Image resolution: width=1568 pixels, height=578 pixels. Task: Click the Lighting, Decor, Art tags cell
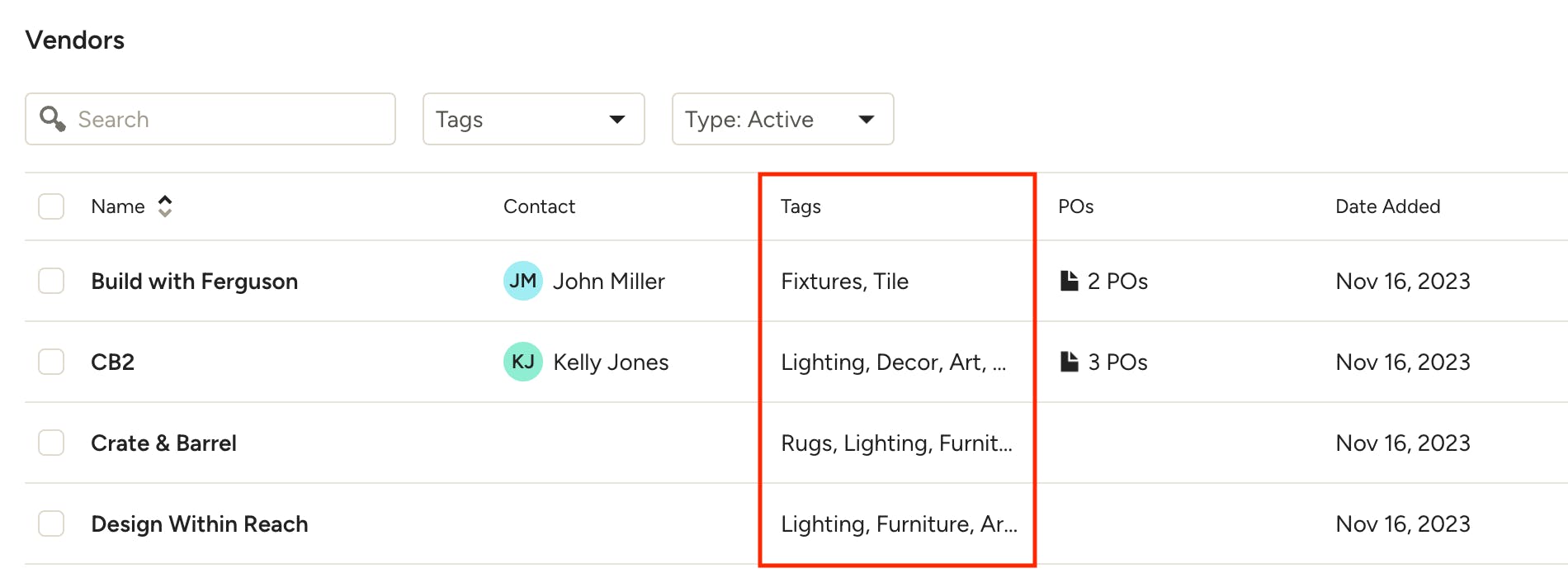[893, 362]
